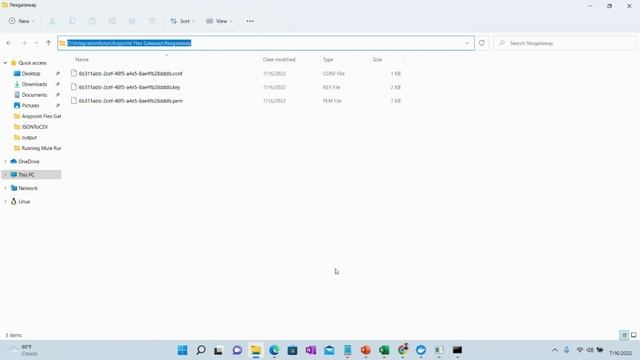Select the .pem file
Viewport: 640px width, 360px height.
point(131,100)
